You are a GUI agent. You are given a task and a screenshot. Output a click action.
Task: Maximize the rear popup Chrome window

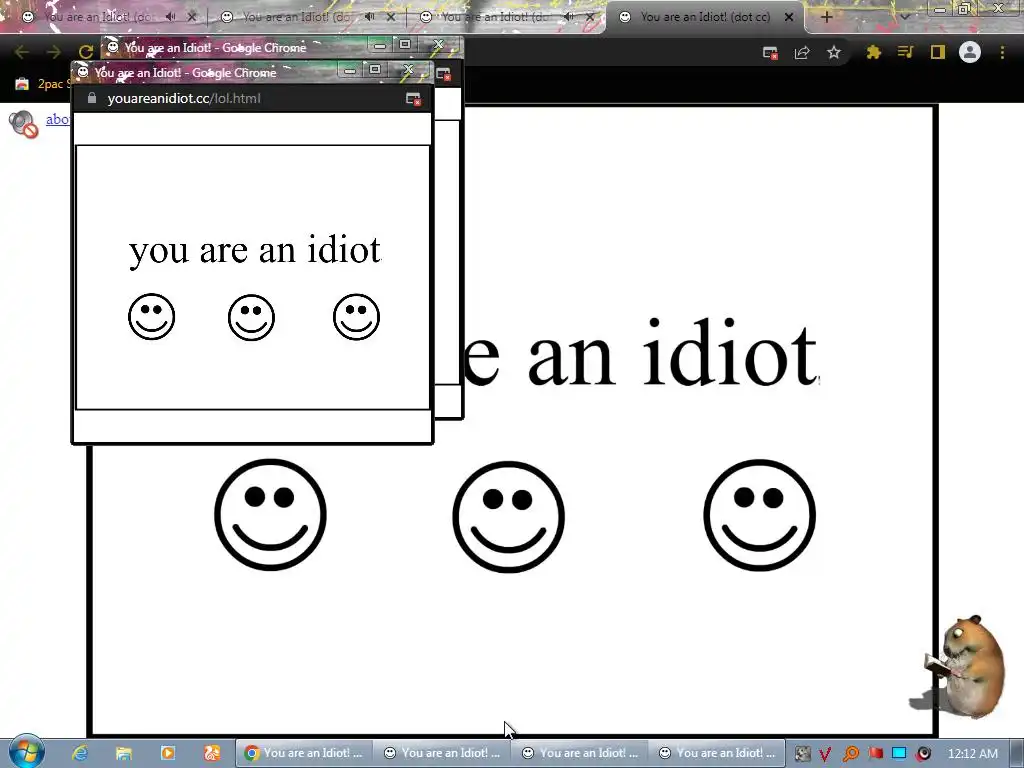pyautogui.click(x=405, y=44)
